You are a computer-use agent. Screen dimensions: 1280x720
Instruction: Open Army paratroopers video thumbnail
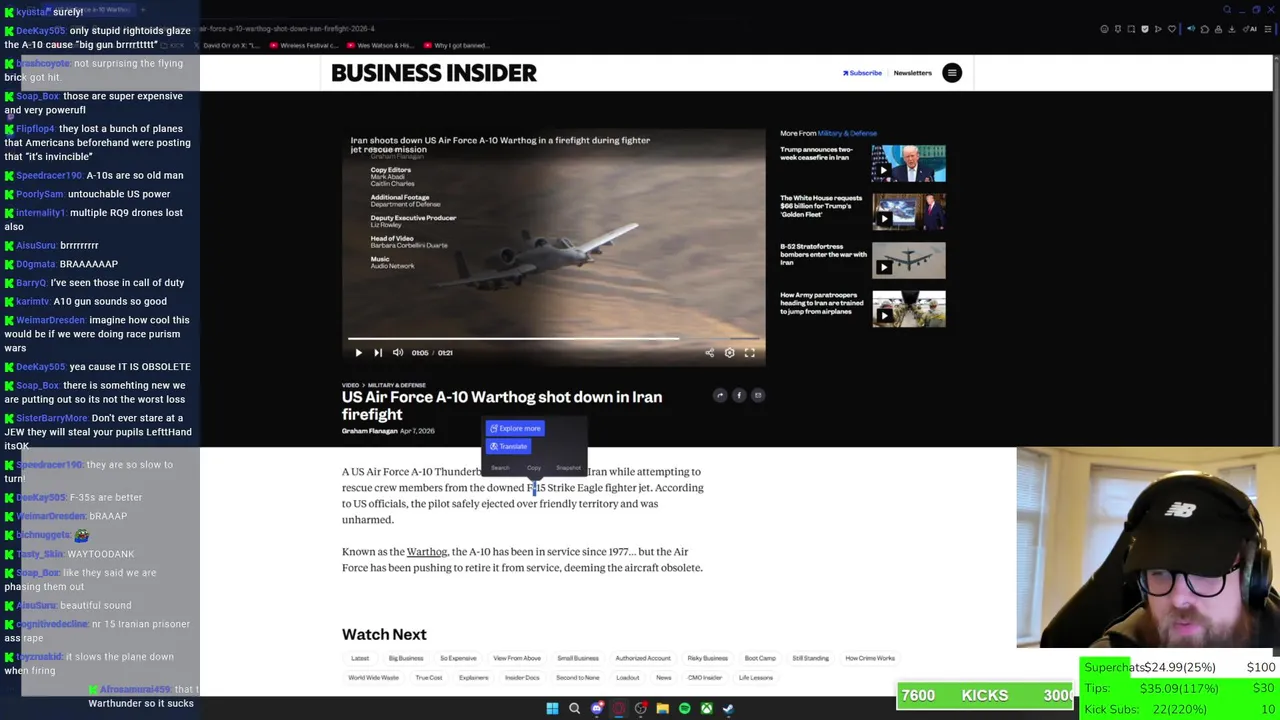(909, 309)
